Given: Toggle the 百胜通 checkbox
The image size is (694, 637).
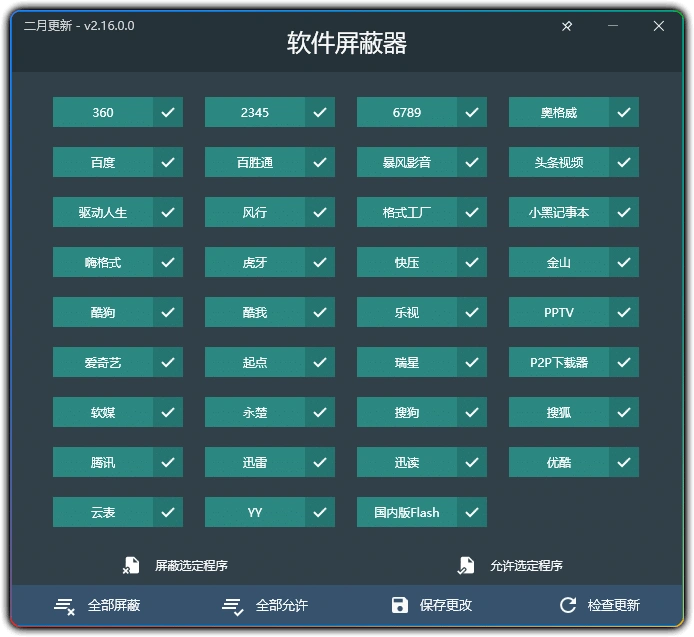Looking at the screenshot, I should click(x=320, y=162).
